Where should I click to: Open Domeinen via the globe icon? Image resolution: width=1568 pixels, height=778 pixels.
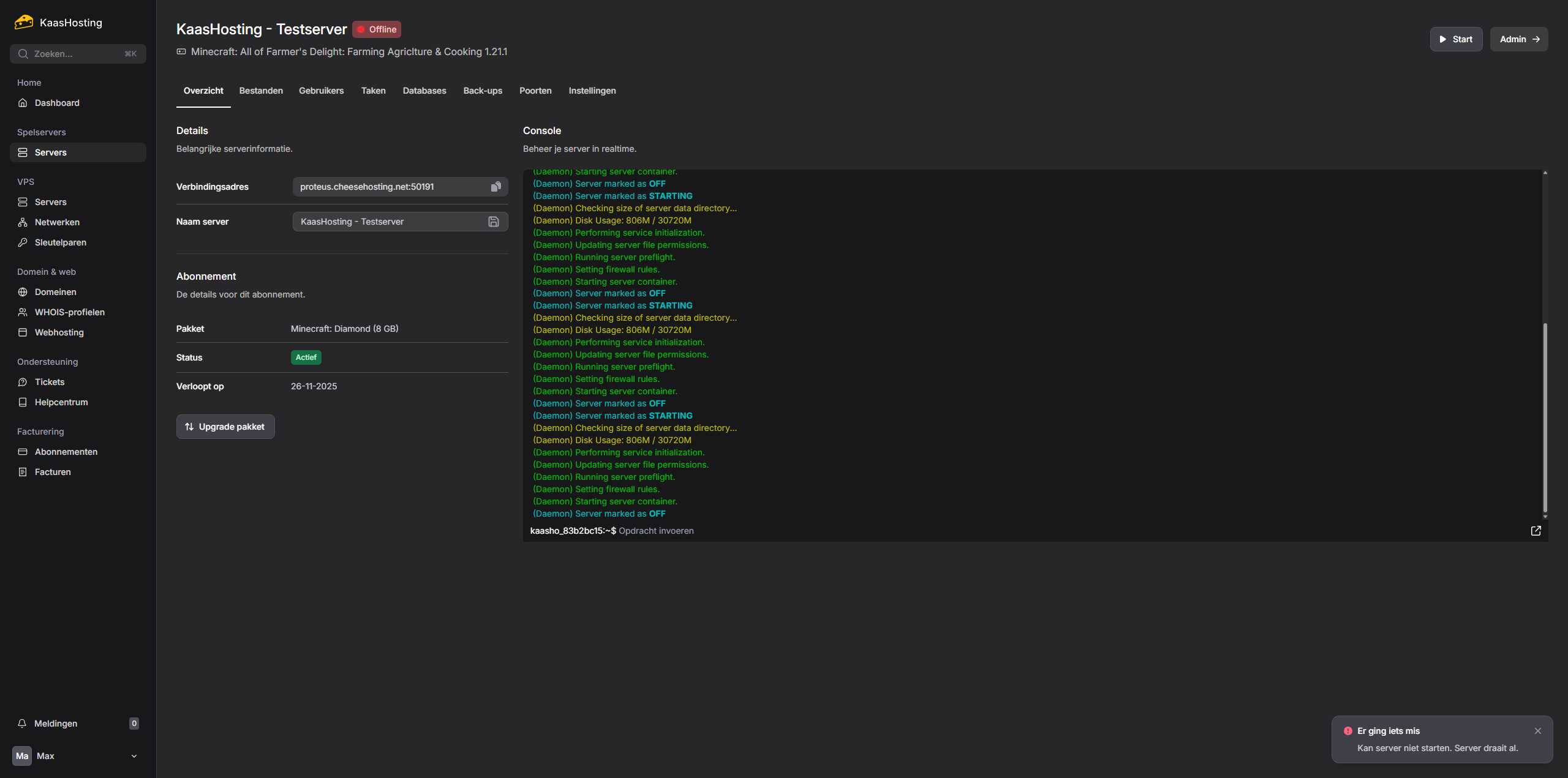[x=23, y=292]
